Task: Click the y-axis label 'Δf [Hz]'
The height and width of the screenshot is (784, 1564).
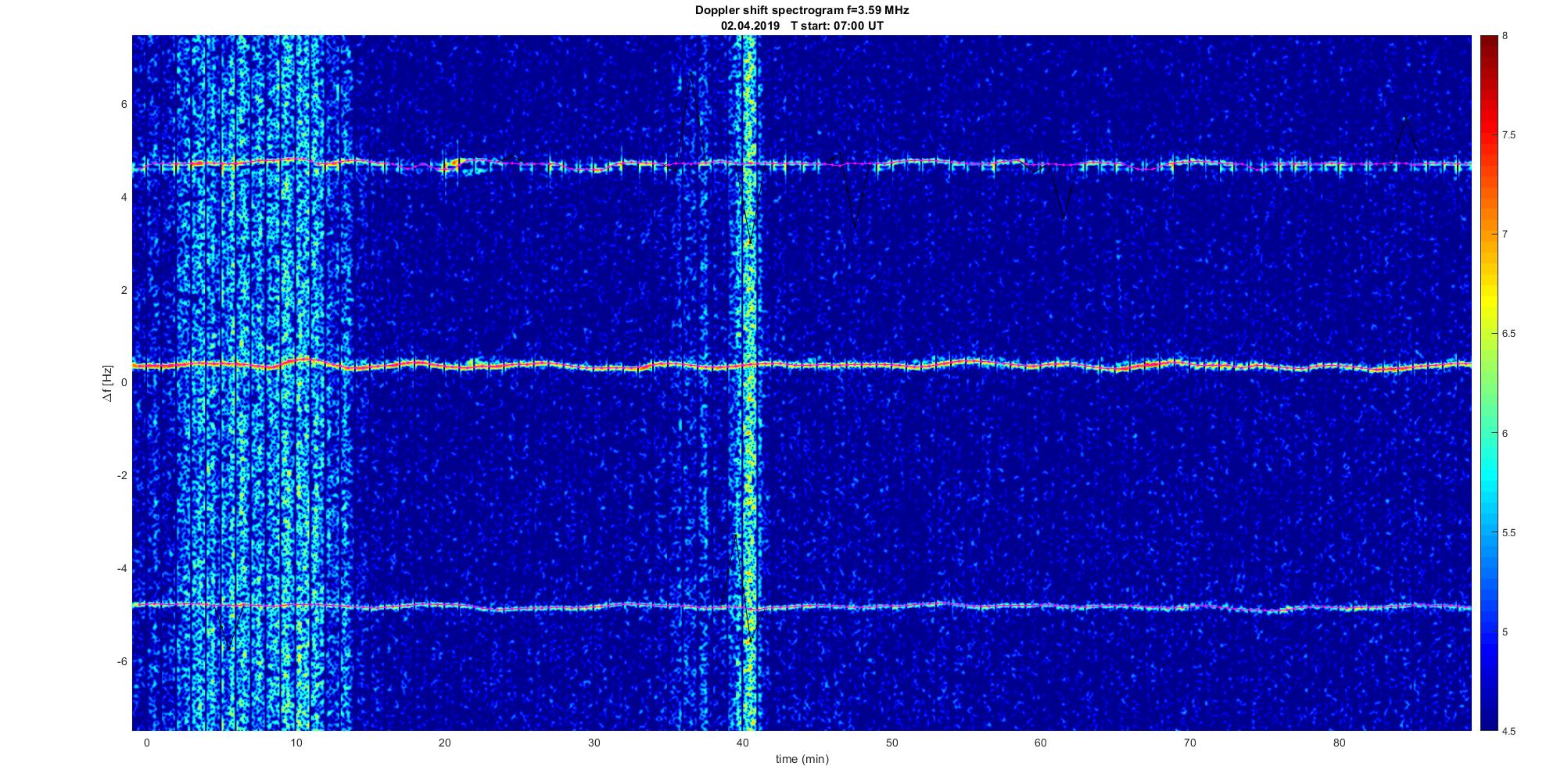Action: pos(108,383)
